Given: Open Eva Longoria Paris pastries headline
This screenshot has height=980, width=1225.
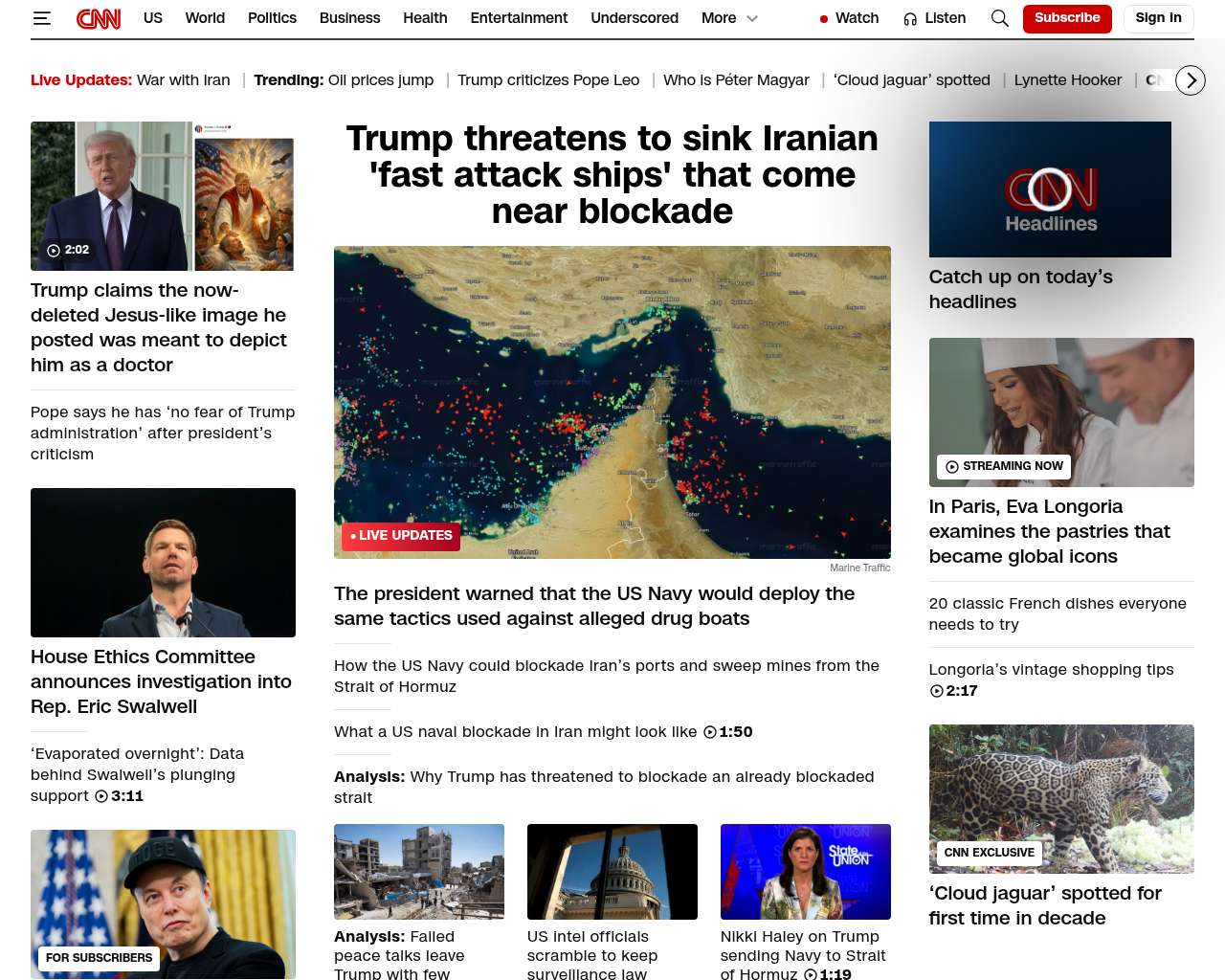Looking at the screenshot, I should coord(1050,532).
